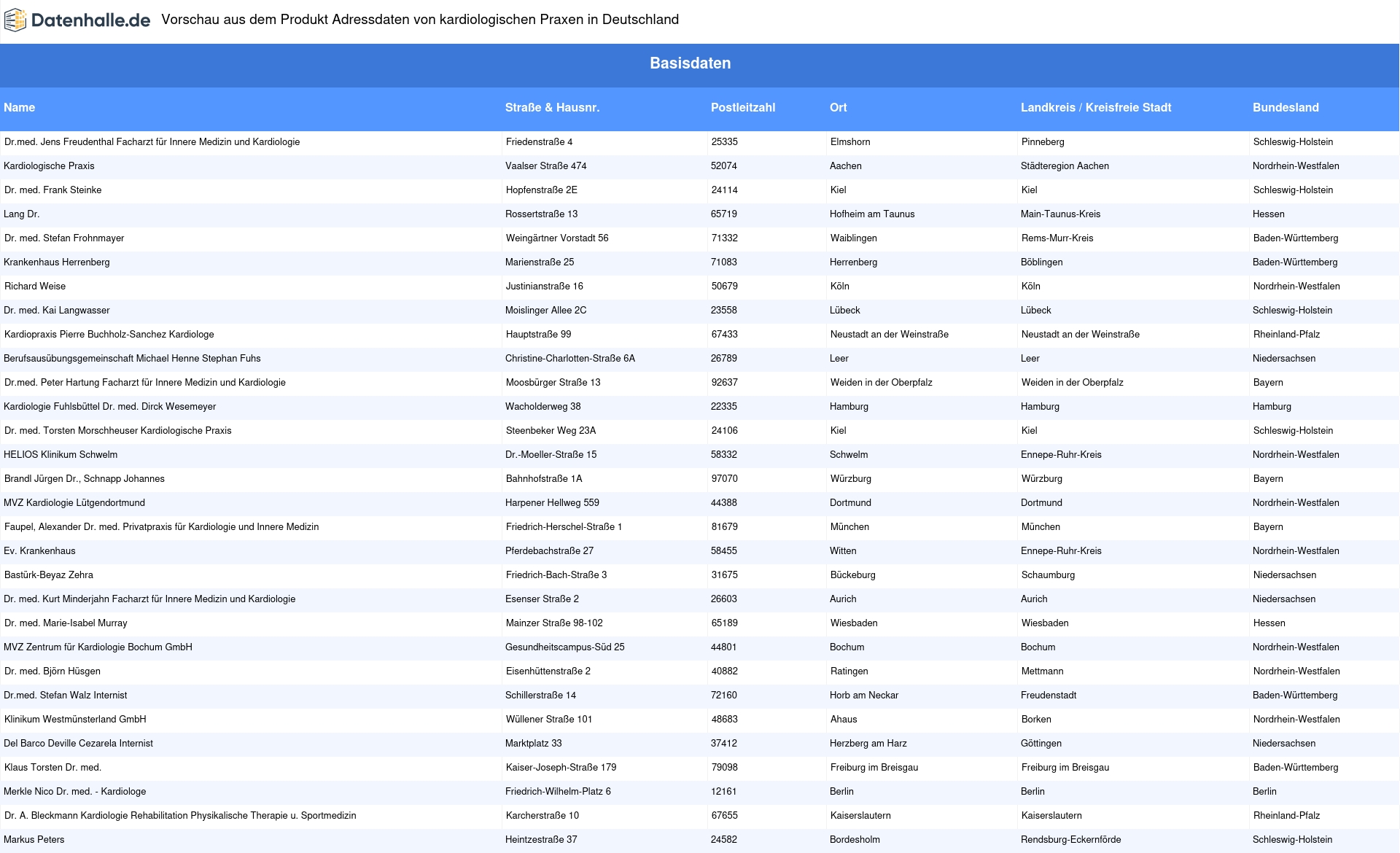Click district cell Göttingen

click(1041, 744)
